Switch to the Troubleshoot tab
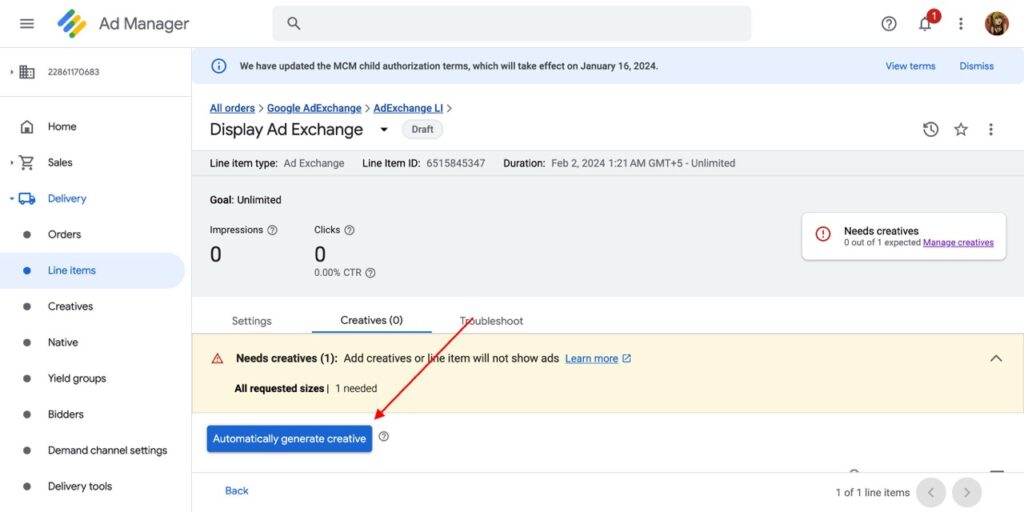1024x512 pixels. (492, 321)
